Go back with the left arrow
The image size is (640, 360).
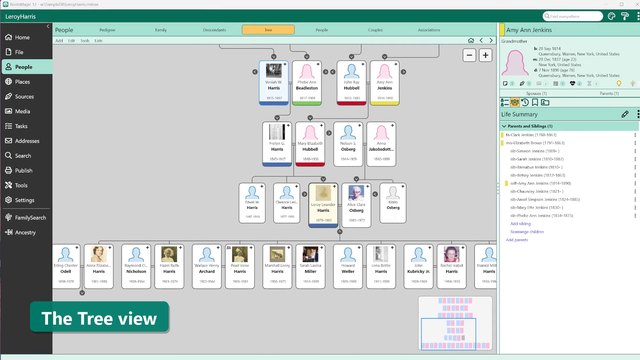(x=481, y=40)
